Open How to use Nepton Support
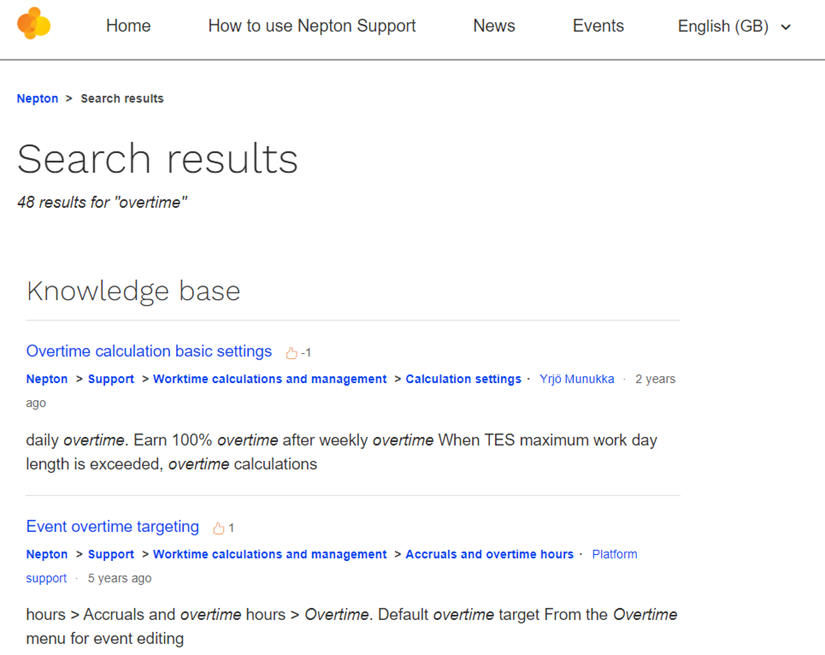The image size is (825, 655). click(312, 26)
